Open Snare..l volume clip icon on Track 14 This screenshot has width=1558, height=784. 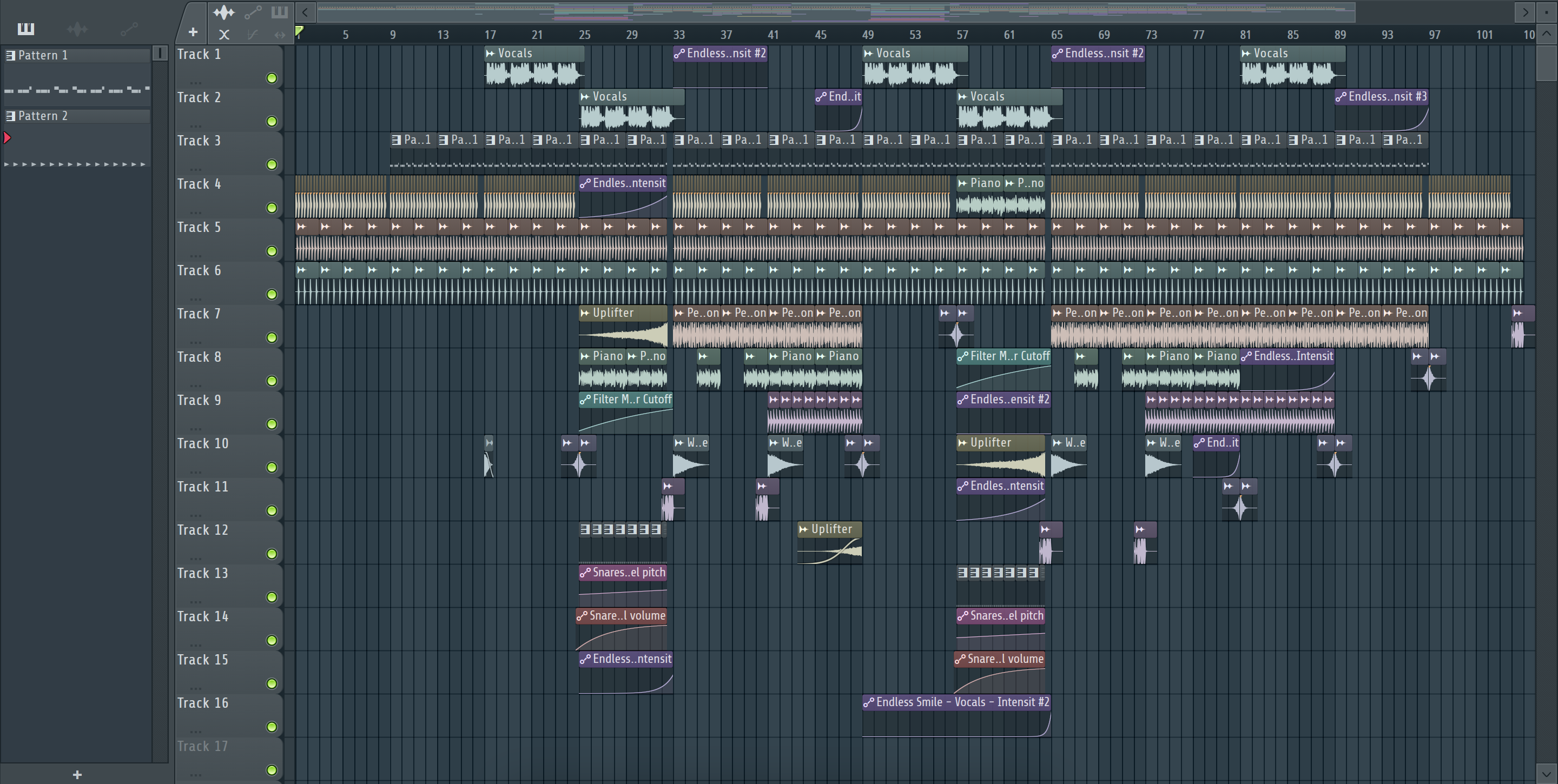tap(582, 616)
